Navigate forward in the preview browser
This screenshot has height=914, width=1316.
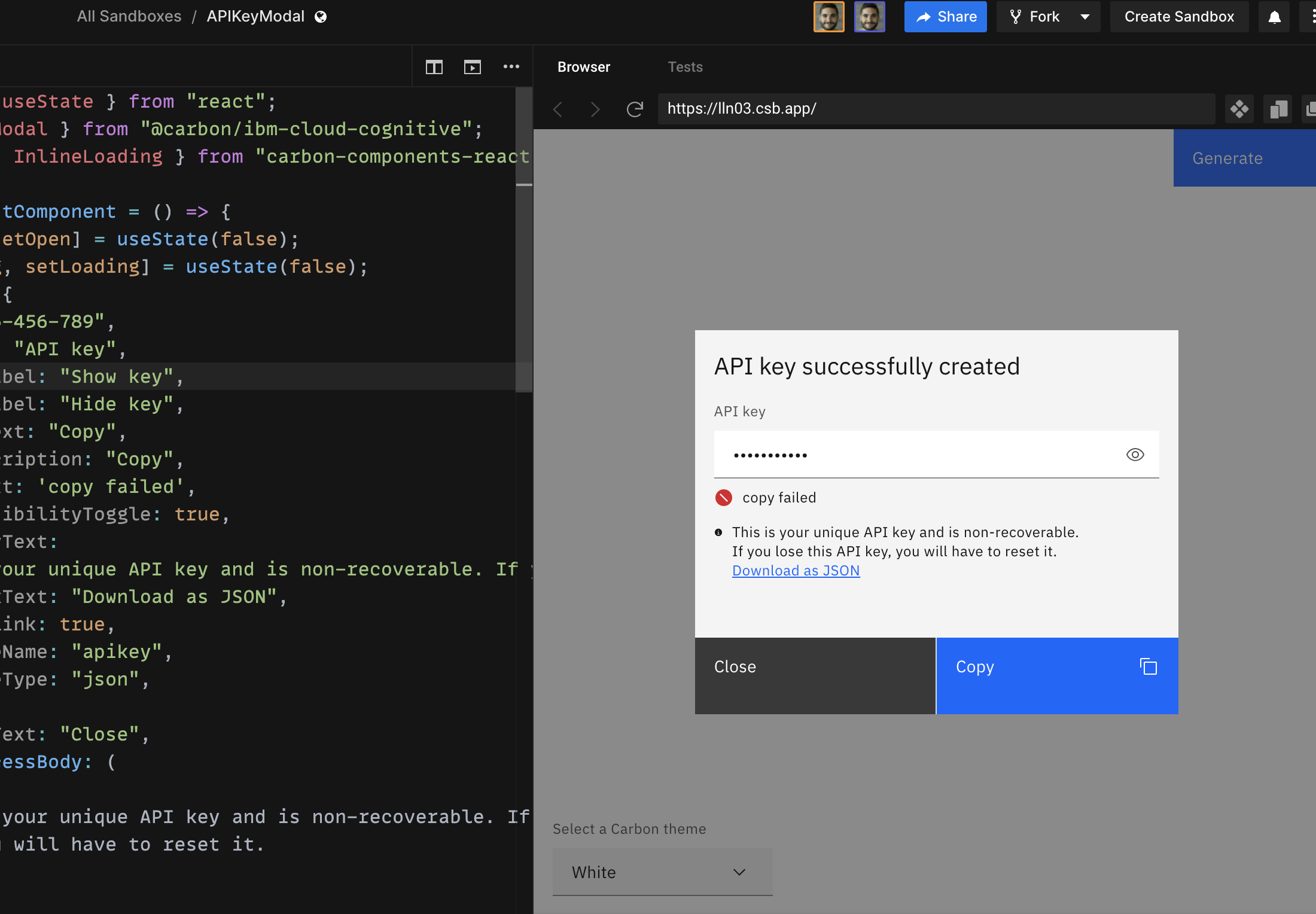tap(595, 109)
